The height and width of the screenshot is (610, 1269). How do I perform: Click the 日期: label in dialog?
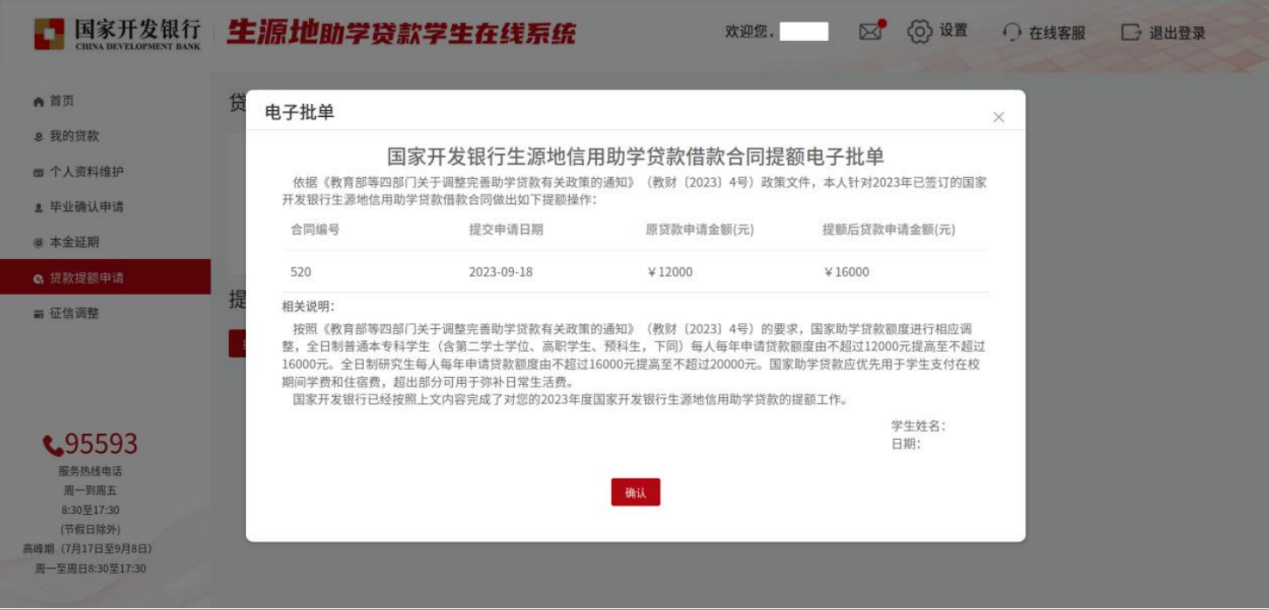906,443
